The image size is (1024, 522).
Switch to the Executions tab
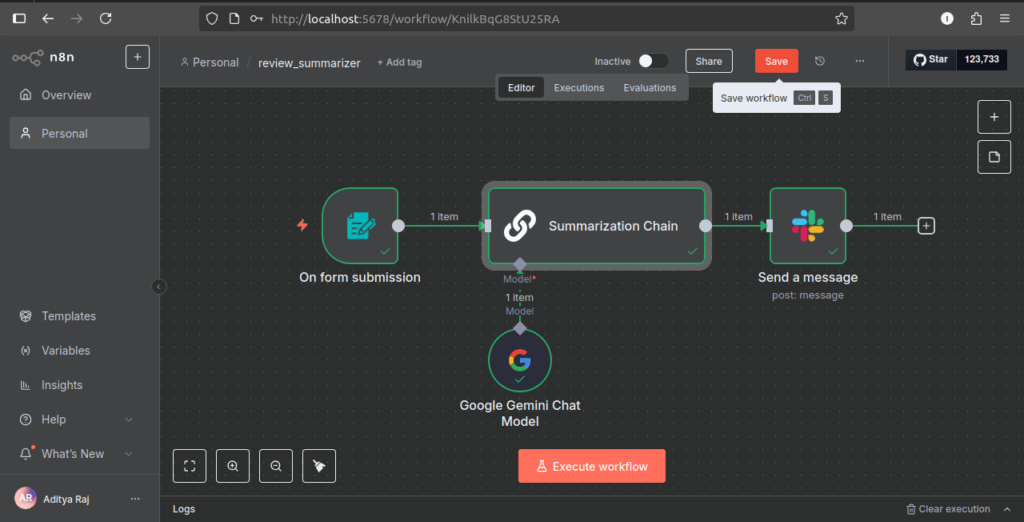click(x=579, y=88)
